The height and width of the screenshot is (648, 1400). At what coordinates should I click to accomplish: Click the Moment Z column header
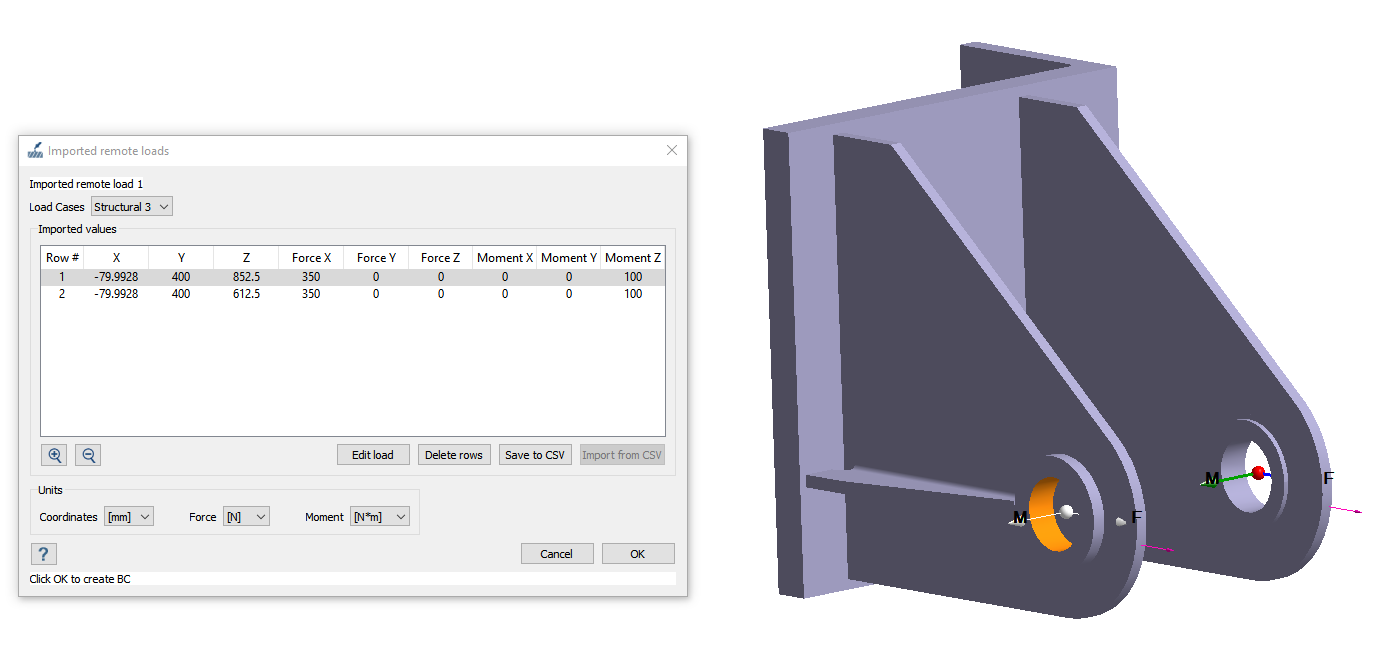(x=633, y=258)
